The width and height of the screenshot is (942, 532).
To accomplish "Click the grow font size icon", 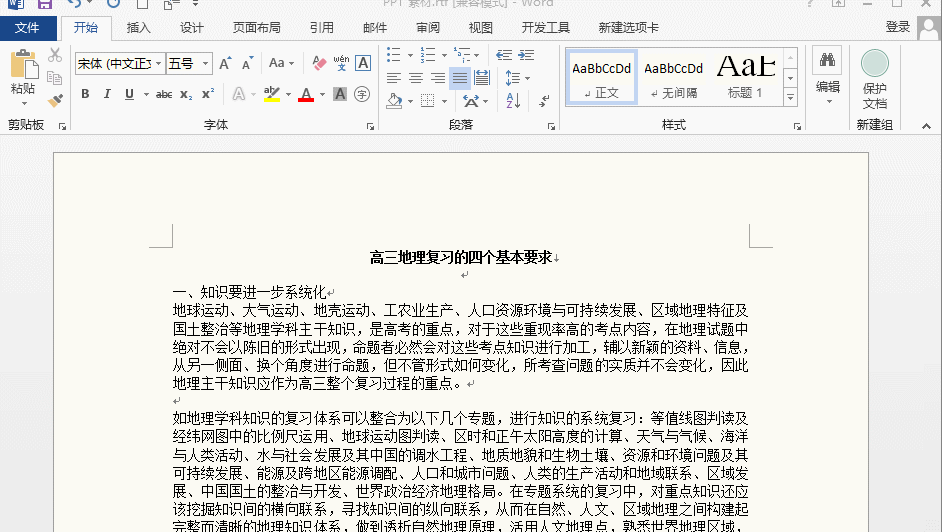I will point(226,64).
